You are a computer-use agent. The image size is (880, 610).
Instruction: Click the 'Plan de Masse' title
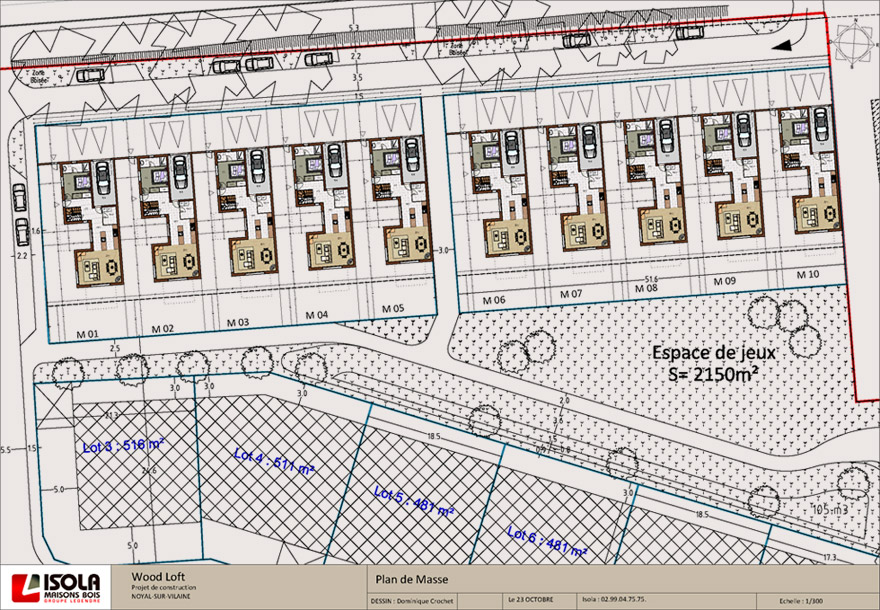click(412, 579)
